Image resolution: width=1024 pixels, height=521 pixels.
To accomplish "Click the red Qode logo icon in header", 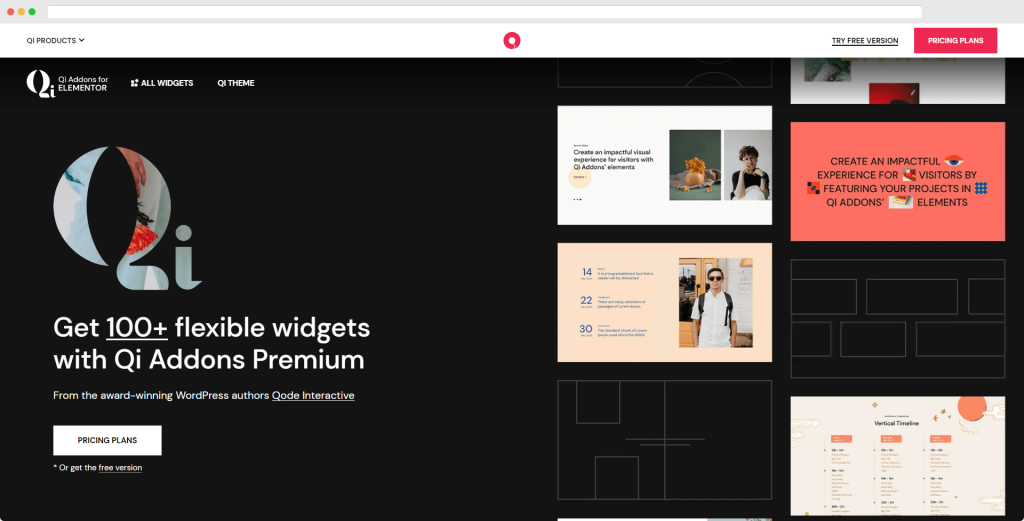I will click(511, 40).
